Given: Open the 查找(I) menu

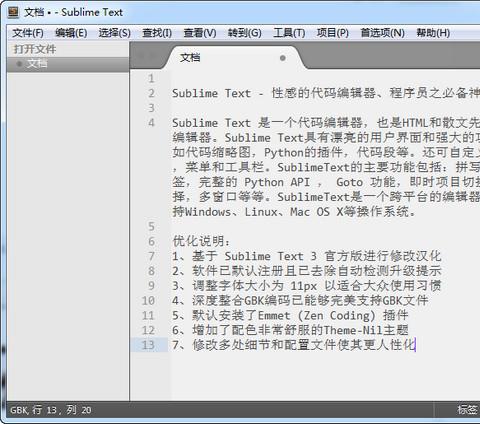Looking at the screenshot, I should point(157,33).
